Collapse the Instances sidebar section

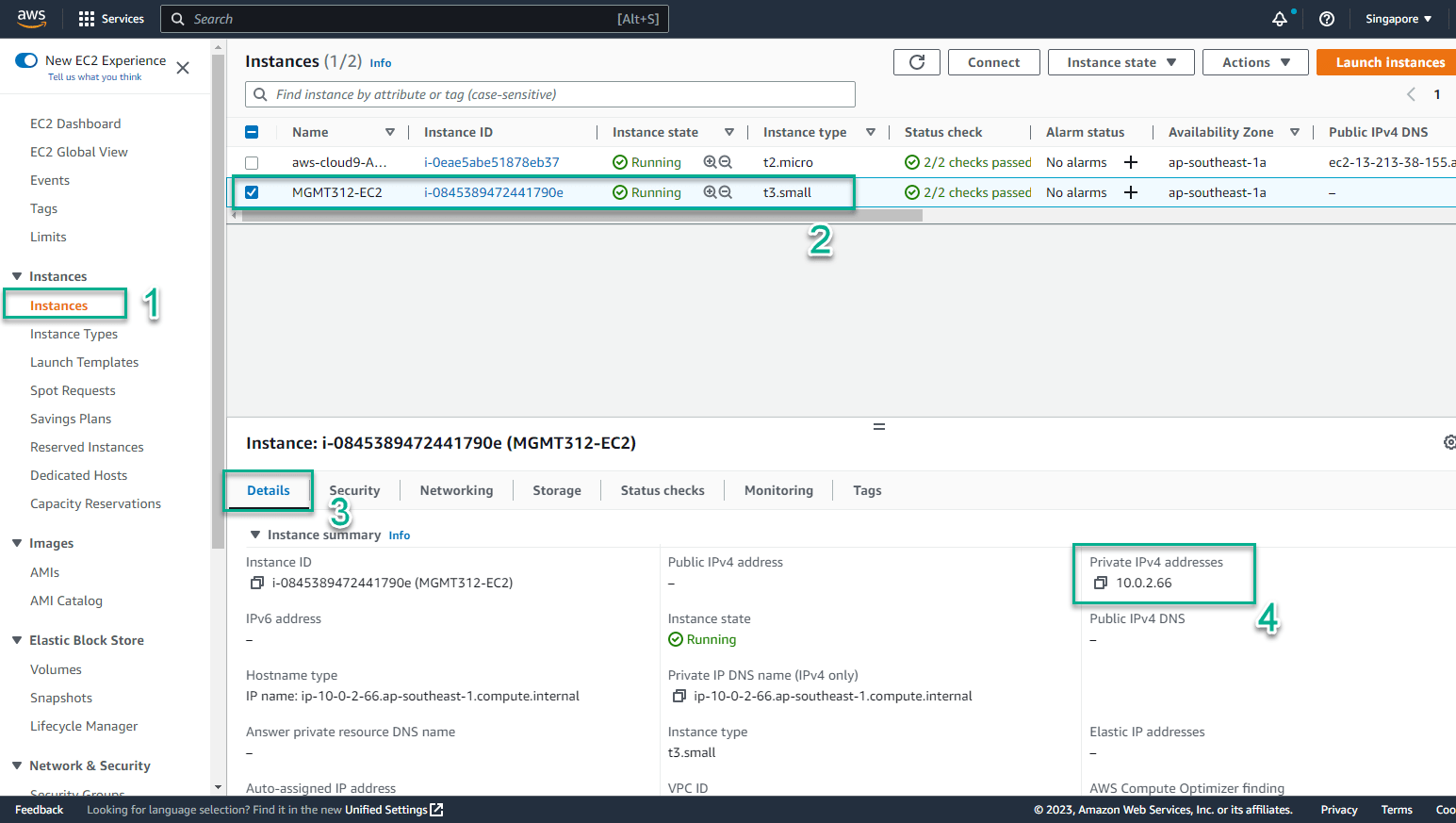[x=17, y=276]
